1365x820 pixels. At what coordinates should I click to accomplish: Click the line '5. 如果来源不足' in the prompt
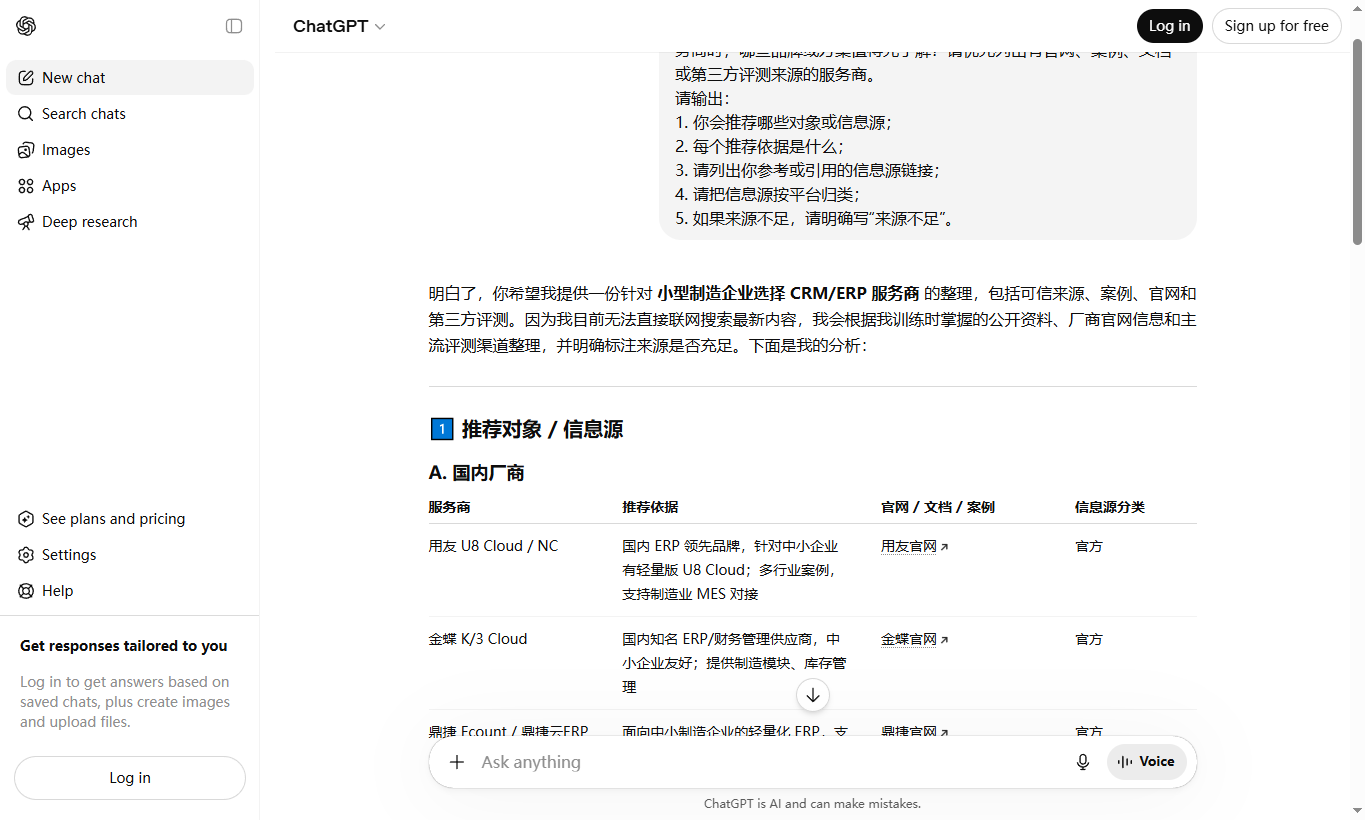click(815, 218)
